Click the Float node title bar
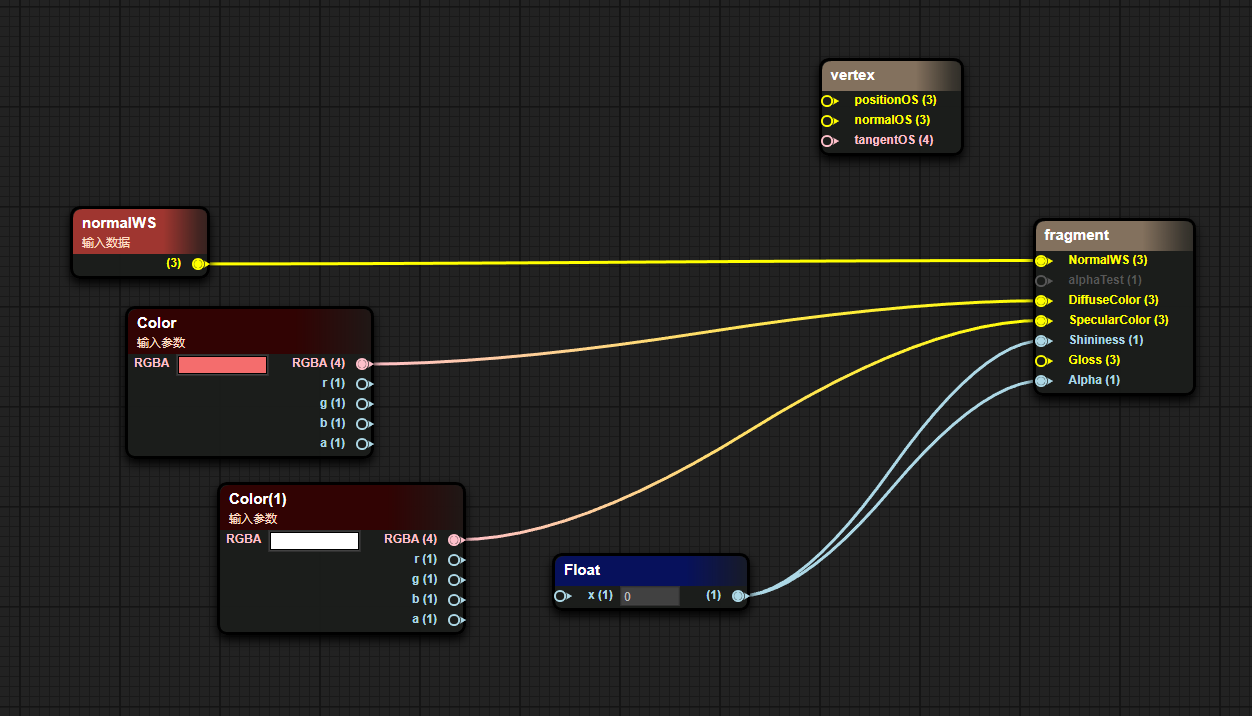The width and height of the screenshot is (1252, 716). (x=650, y=569)
